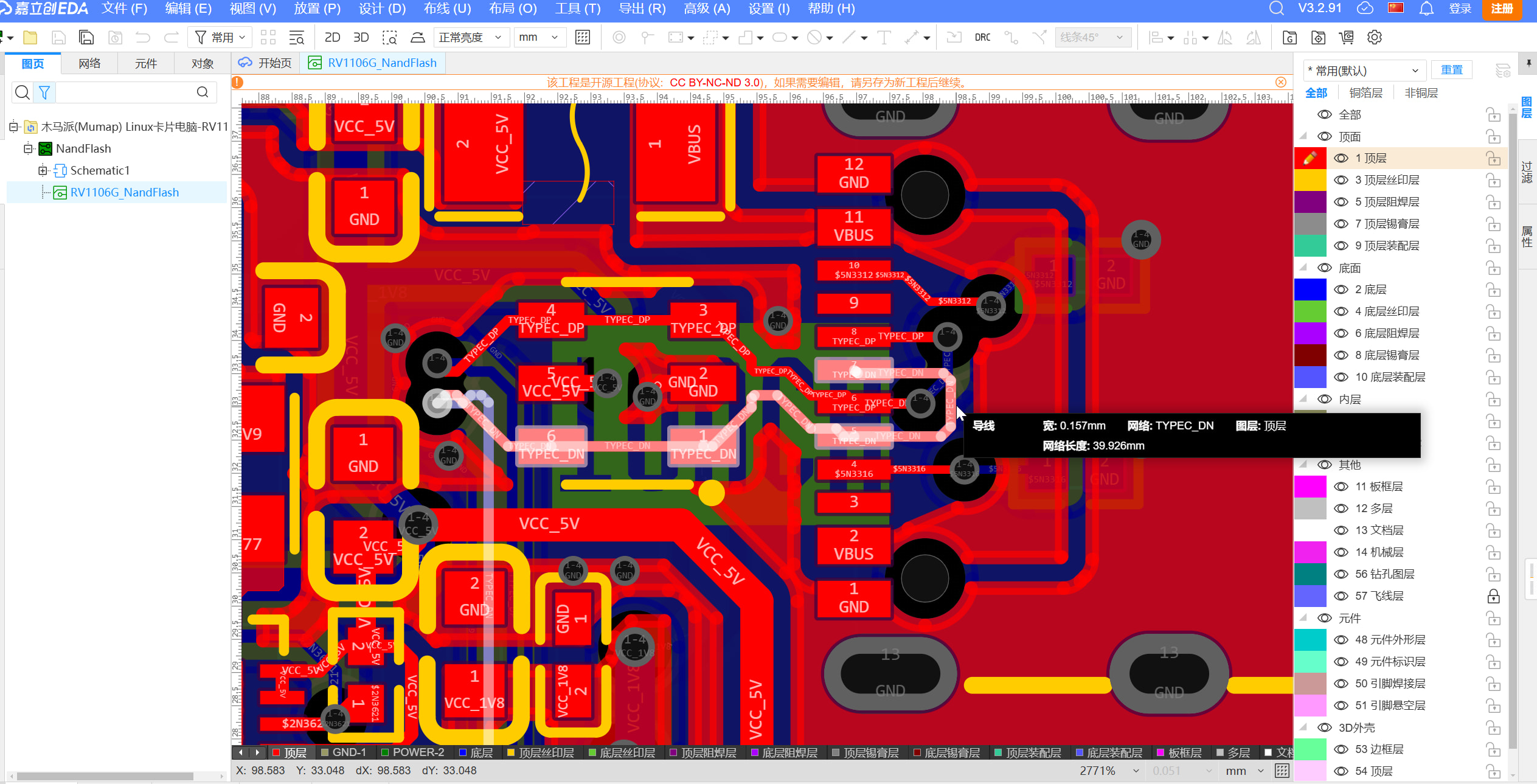The height and width of the screenshot is (784, 1537).
Task: Click the filter funnel in left panel
Action: [x=44, y=92]
